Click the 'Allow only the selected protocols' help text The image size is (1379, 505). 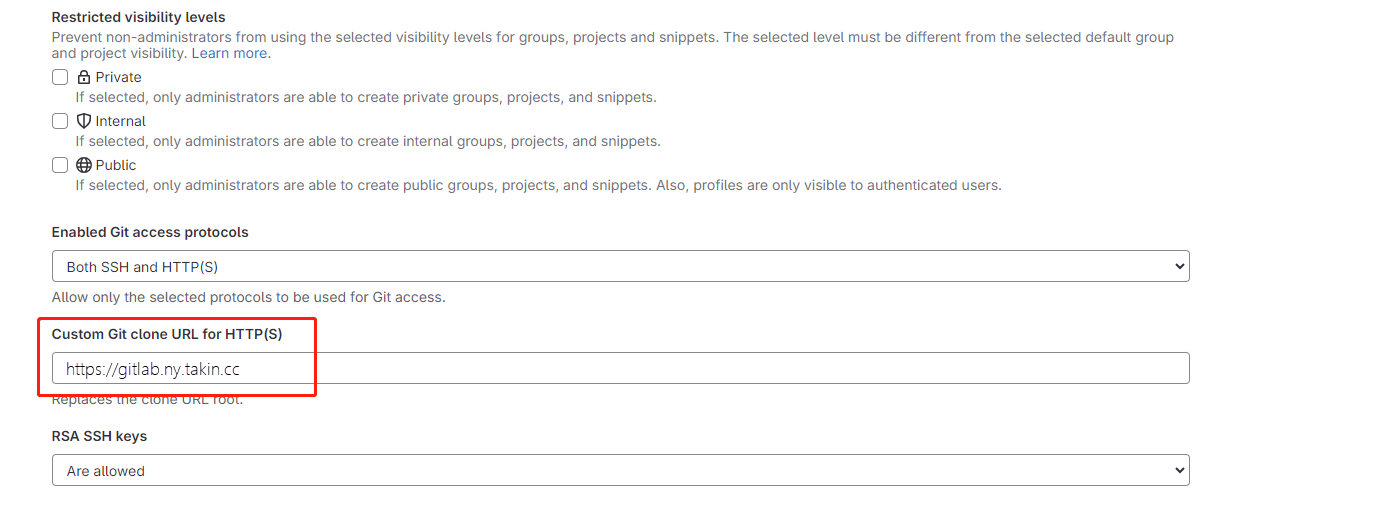point(248,297)
